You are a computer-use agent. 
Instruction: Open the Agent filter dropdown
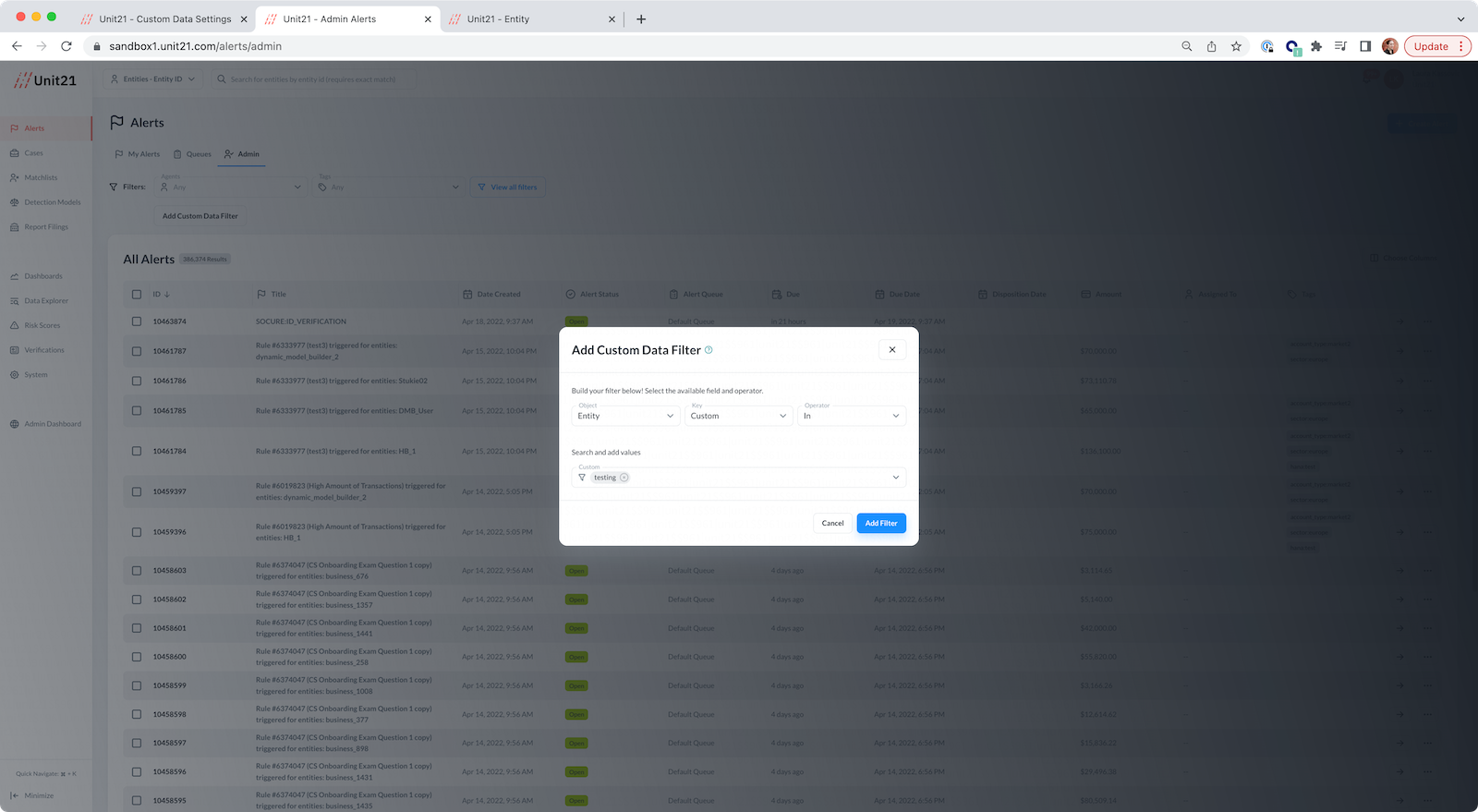[231, 187]
